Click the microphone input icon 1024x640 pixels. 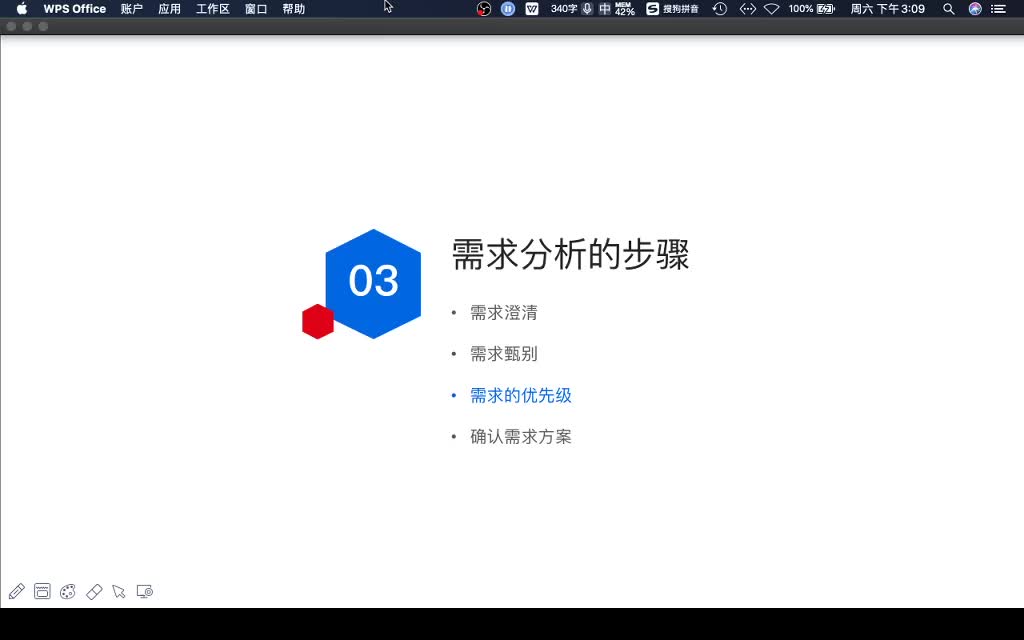point(588,8)
